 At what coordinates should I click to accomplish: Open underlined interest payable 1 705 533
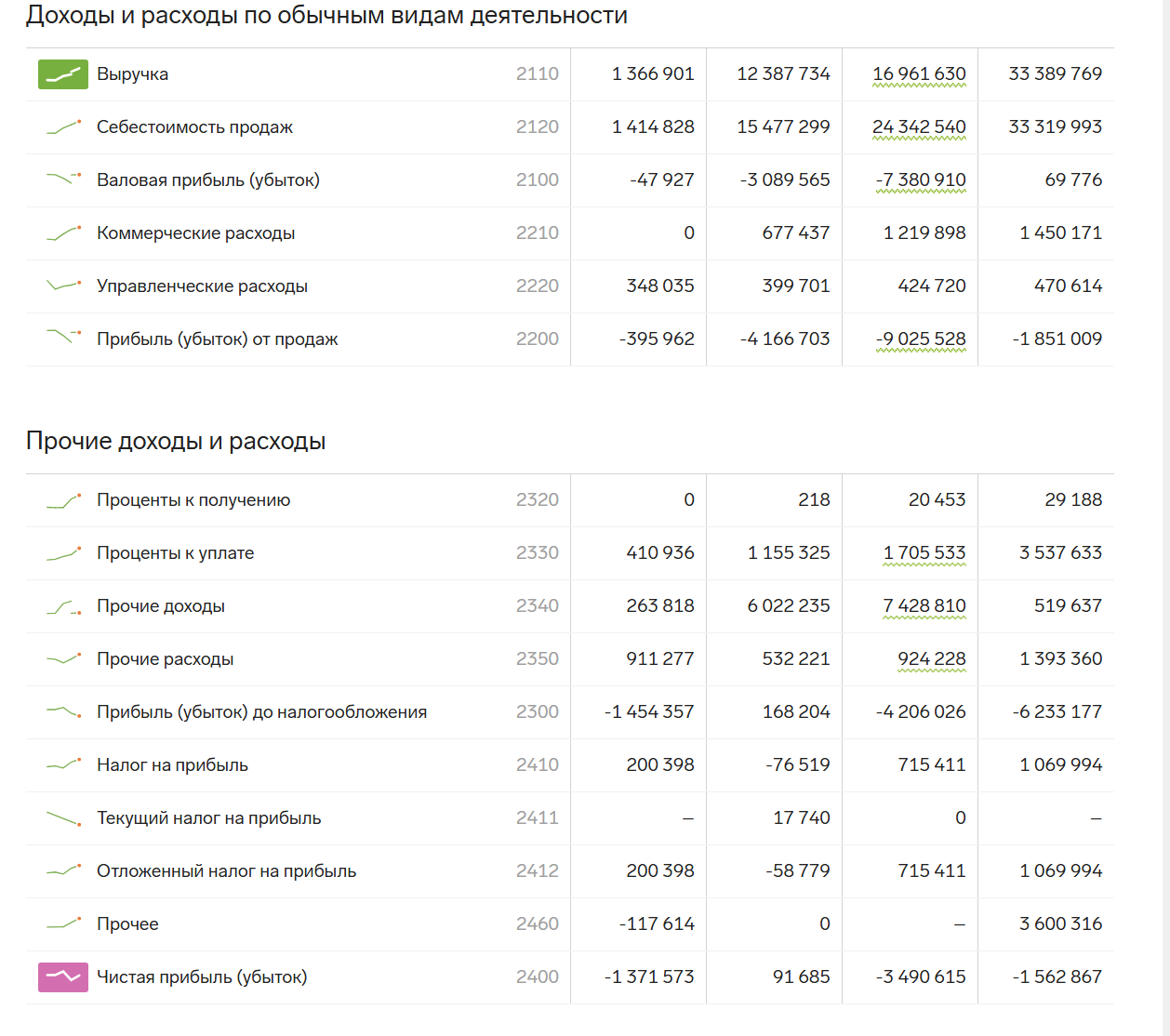[x=924, y=553]
